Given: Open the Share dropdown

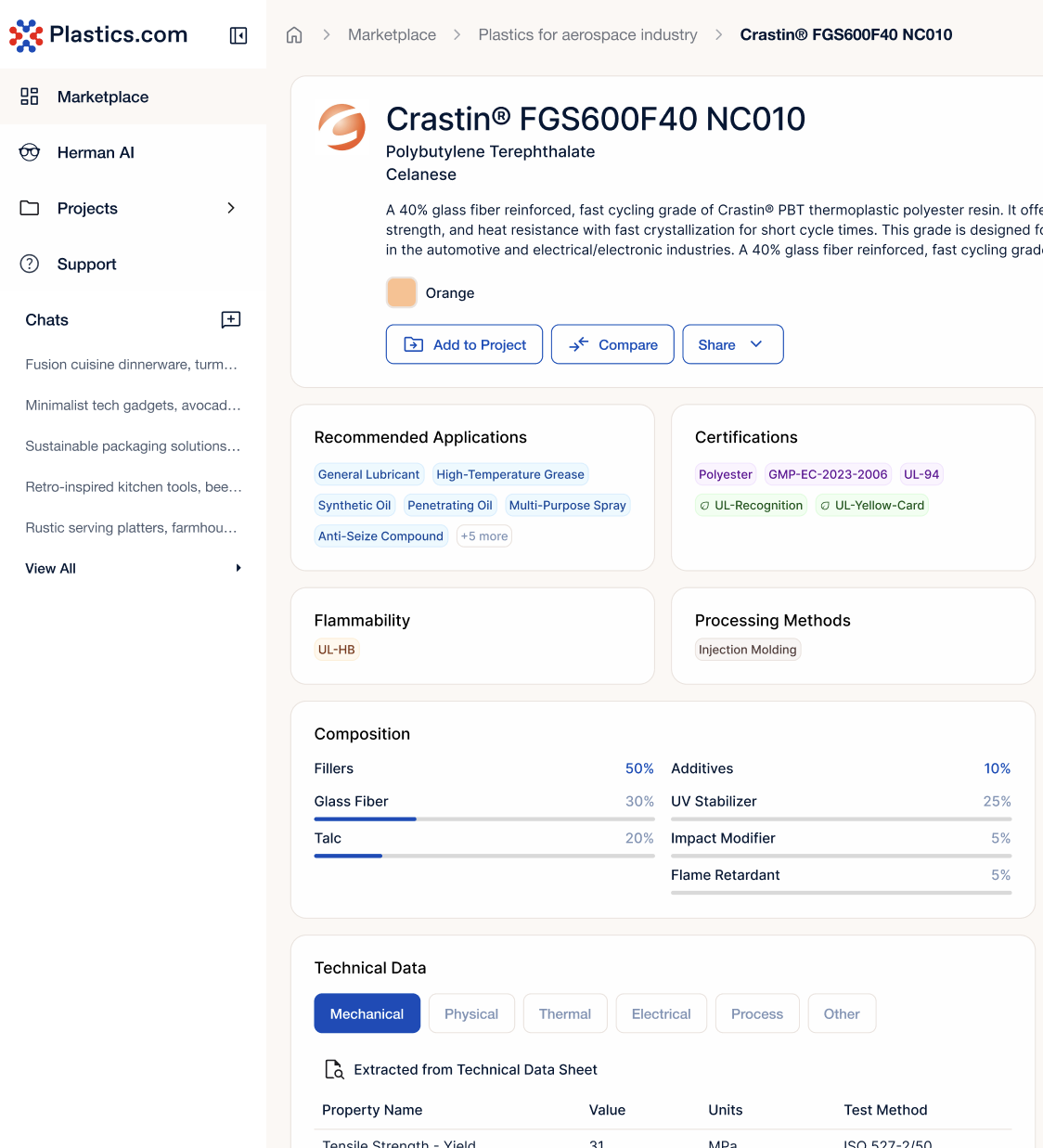Looking at the screenshot, I should (x=733, y=344).
